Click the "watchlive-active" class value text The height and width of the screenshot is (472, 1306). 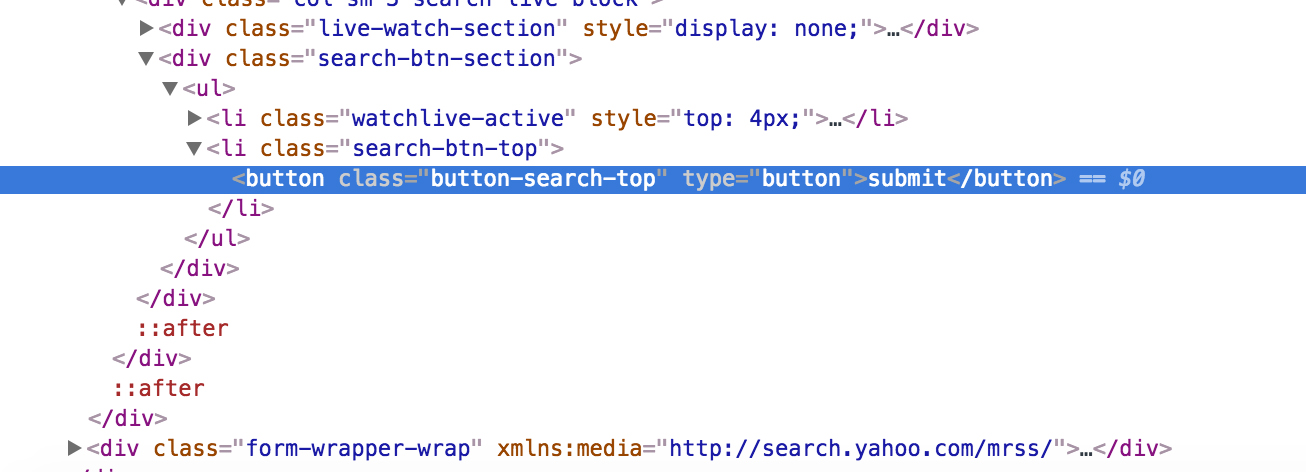click(459, 119)
